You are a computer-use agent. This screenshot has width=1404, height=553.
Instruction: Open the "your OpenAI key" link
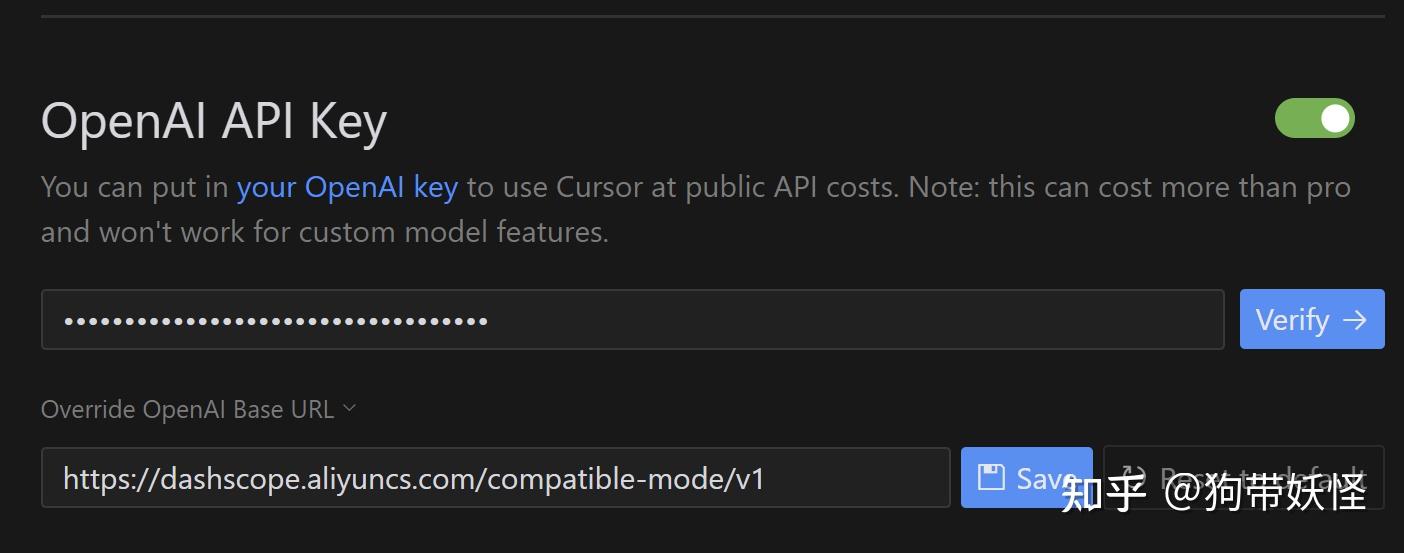[x=347, y=187]
